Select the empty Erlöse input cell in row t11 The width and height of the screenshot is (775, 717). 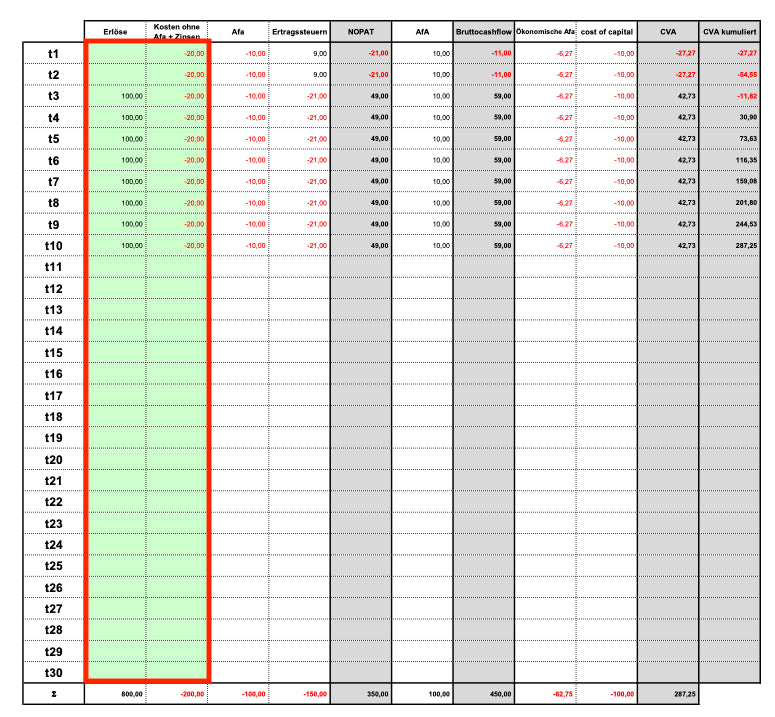[x=117, y=267]
